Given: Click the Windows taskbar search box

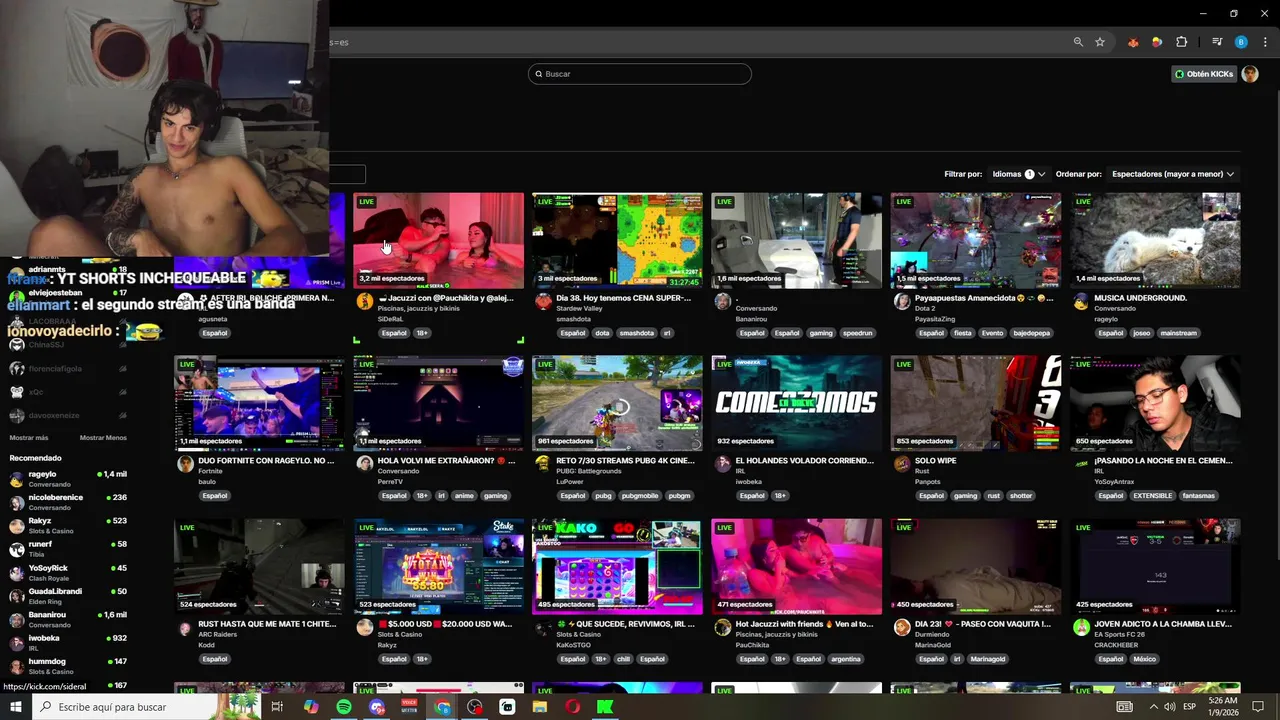Looking at the screenshot, I should (x=147, y=707).
